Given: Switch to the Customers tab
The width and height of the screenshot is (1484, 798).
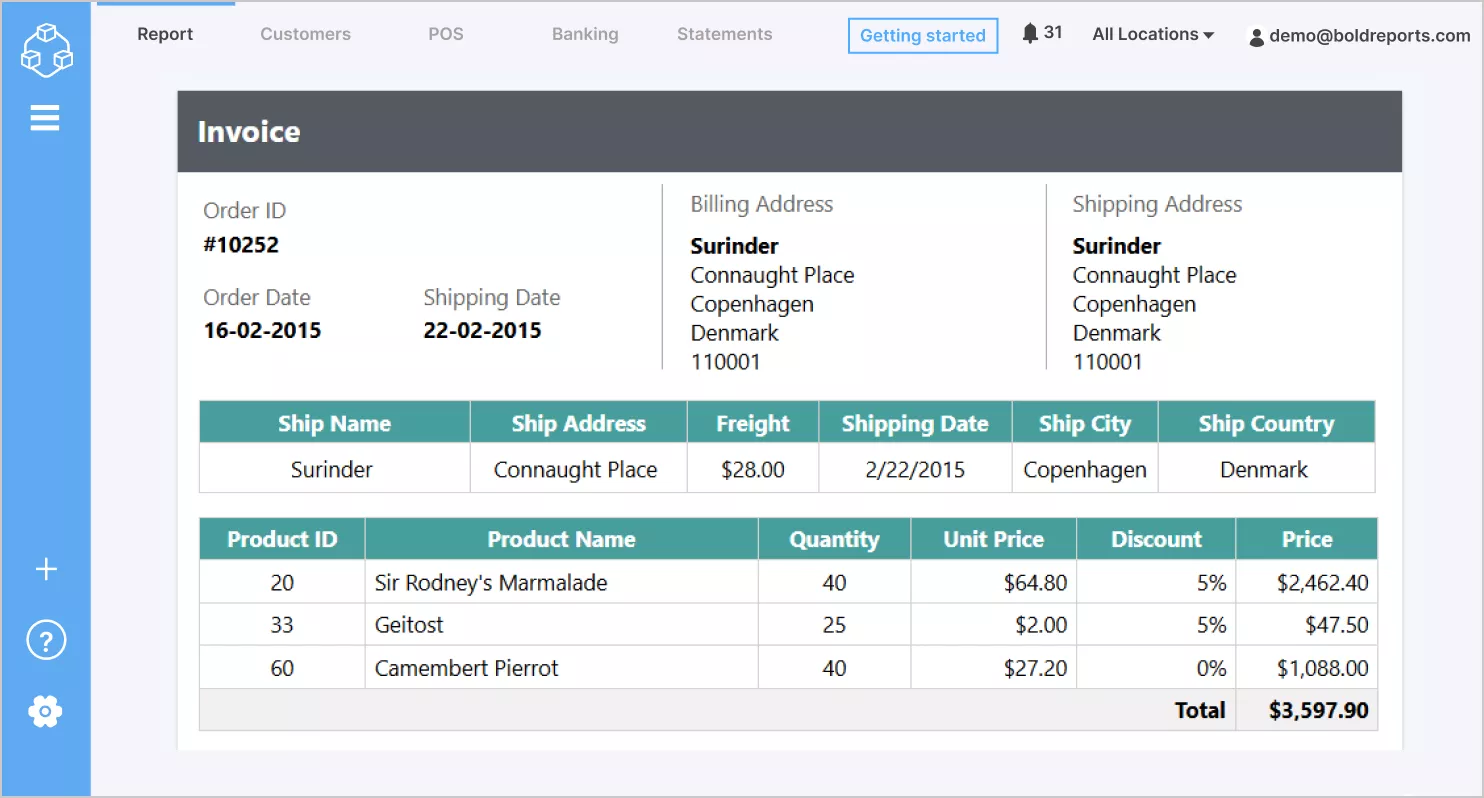Looking at the screenshot, I should point(305,34).
